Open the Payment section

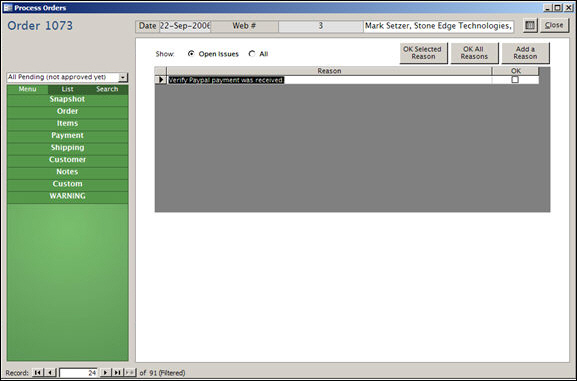[x=67, y=135]
